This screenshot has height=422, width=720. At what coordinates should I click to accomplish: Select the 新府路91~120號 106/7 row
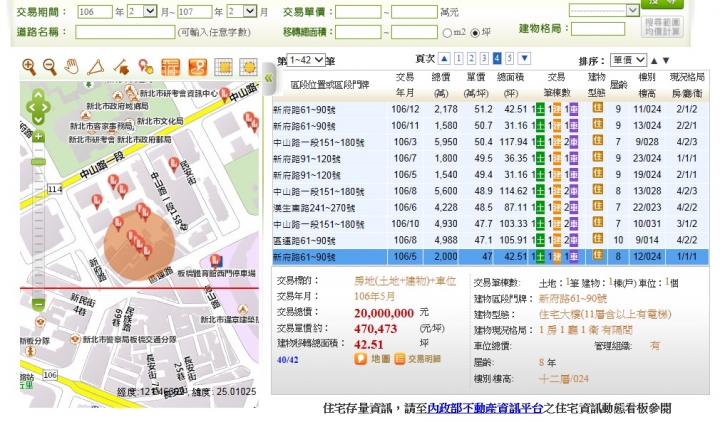pos(490,159)
